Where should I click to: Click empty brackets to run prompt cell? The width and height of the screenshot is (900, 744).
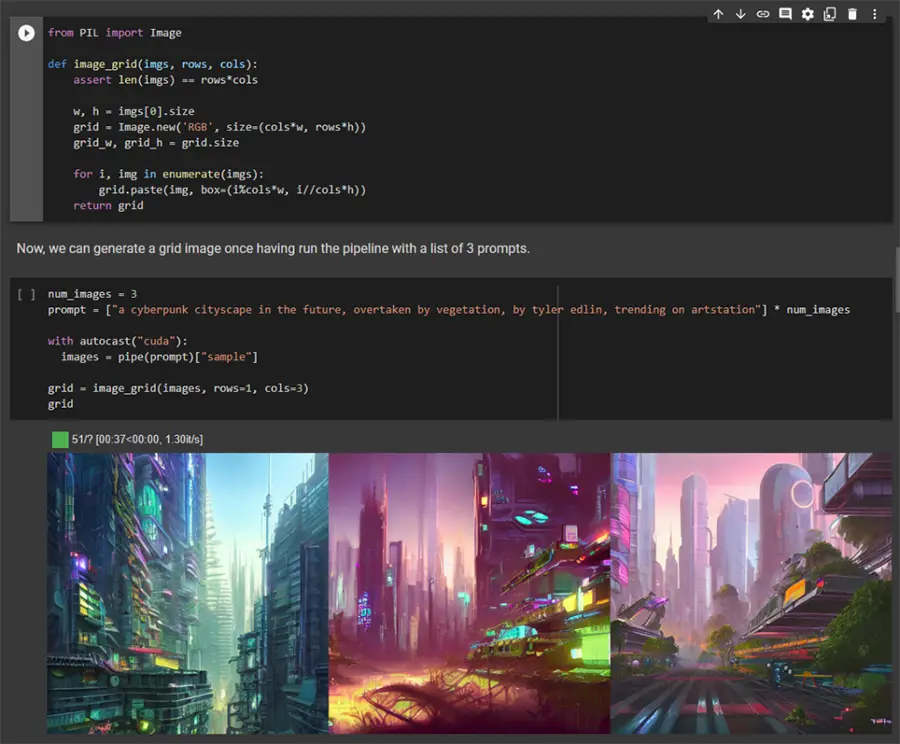27,294
